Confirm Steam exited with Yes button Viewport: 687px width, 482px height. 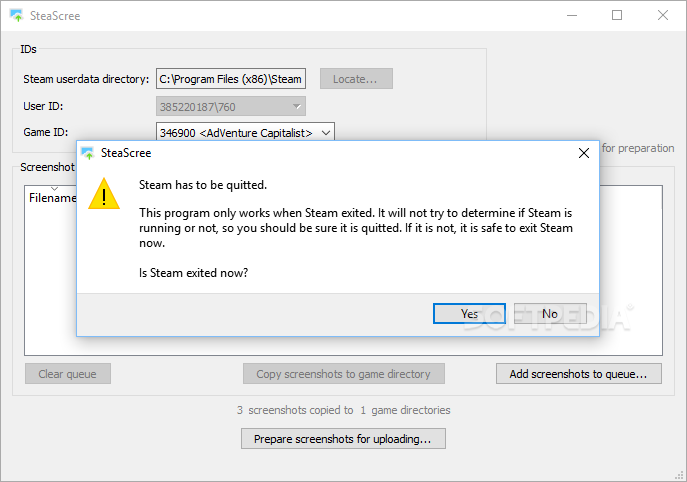click(x=469, y=314)
